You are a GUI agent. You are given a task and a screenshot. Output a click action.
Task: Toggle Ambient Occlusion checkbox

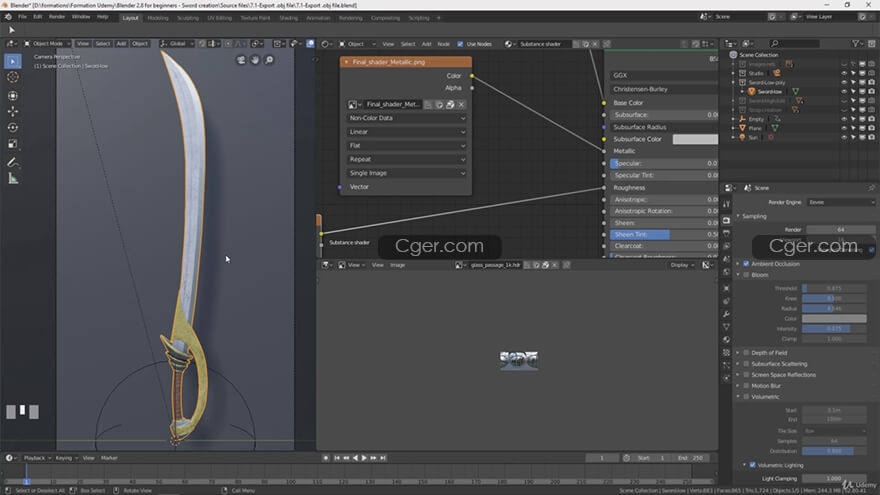pos(746,264)
